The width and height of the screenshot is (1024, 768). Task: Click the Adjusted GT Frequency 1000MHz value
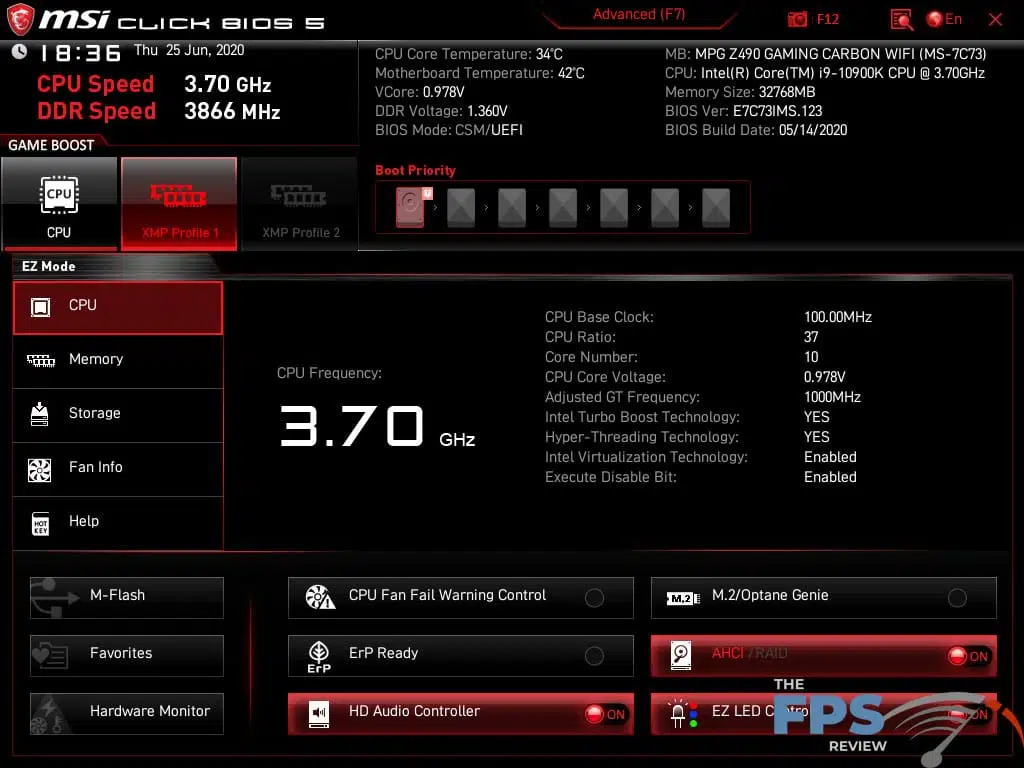pos(832,397)
